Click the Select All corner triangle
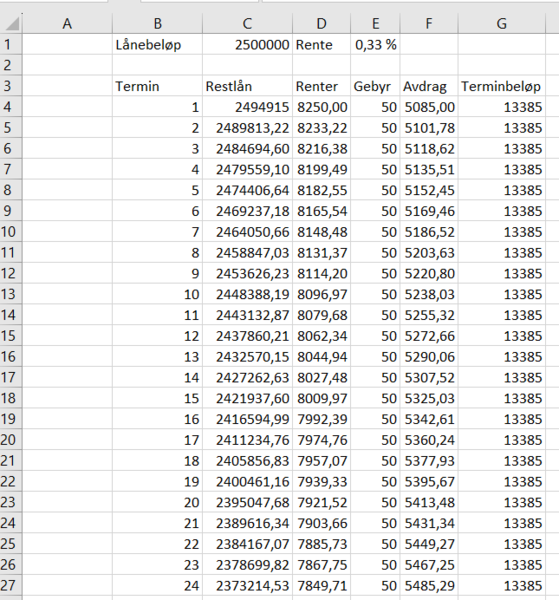 pyautogui.click(x=11, y=23)
